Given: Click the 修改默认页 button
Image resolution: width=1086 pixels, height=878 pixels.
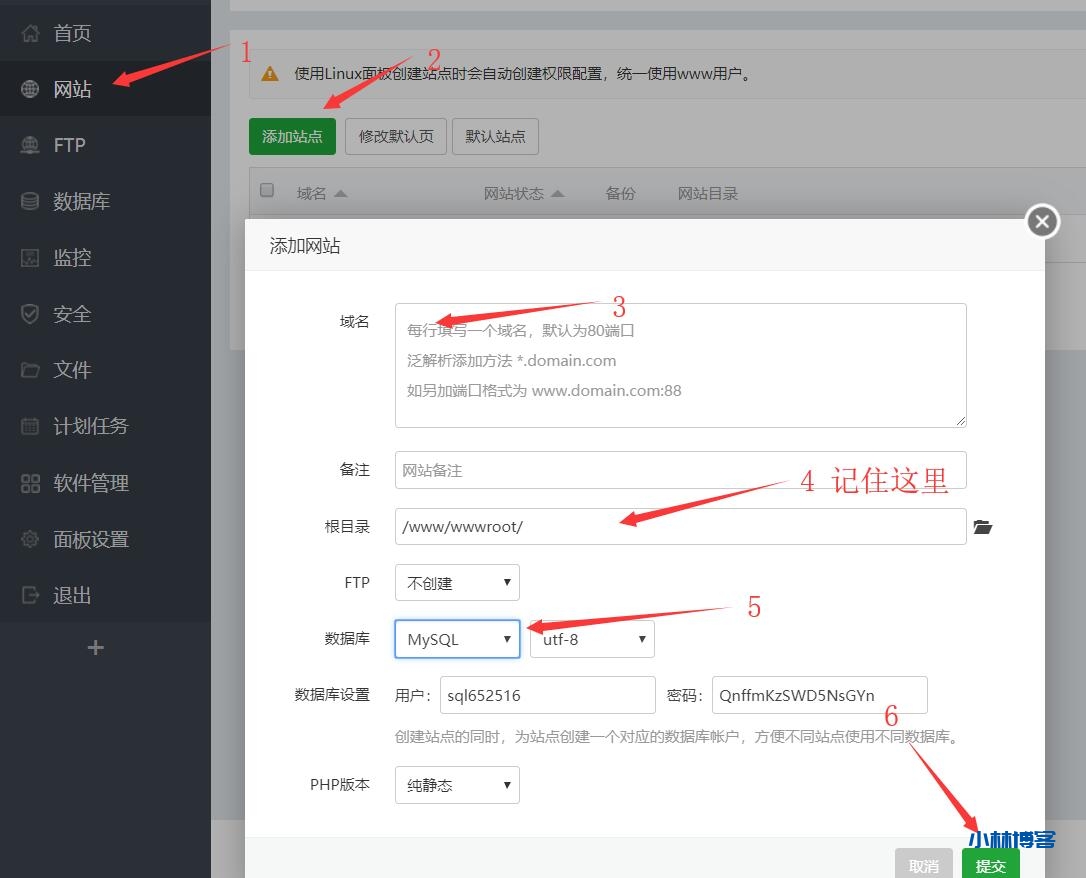Looking at the screenshot, I should pyautogui.click(x=395, y=136).
